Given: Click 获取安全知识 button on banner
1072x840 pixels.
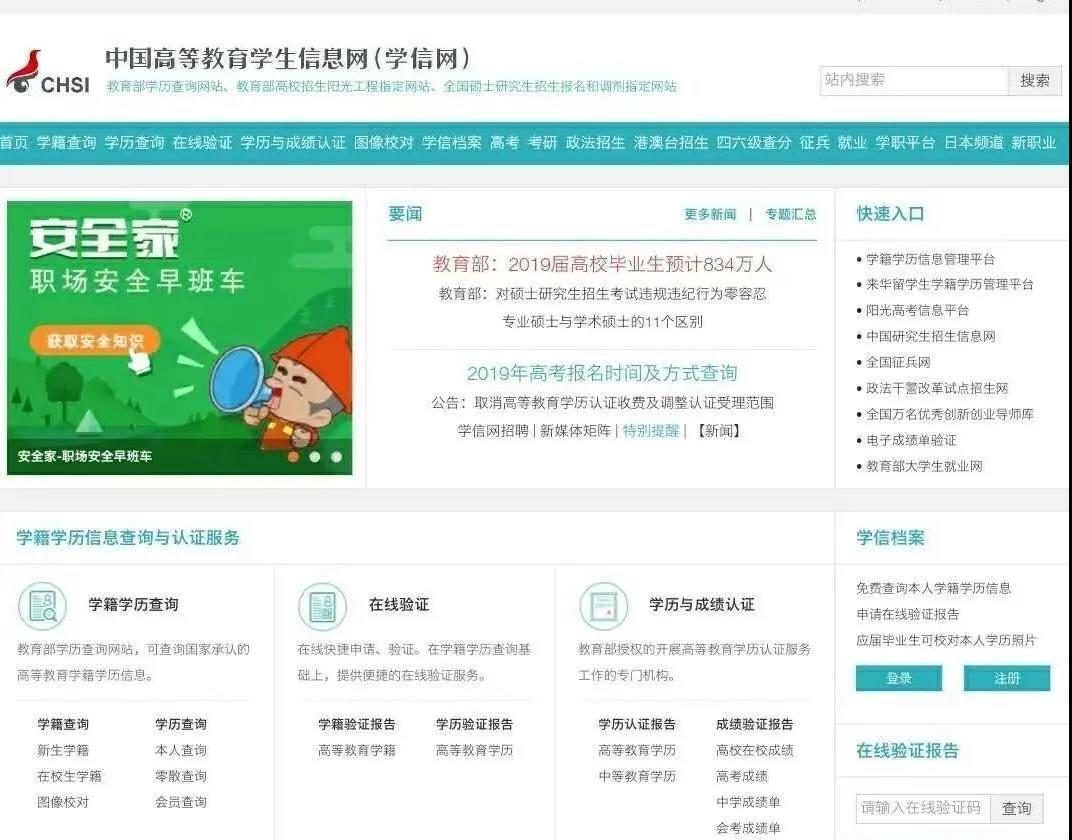Looking at the screenshot, I should click(94, 340).
